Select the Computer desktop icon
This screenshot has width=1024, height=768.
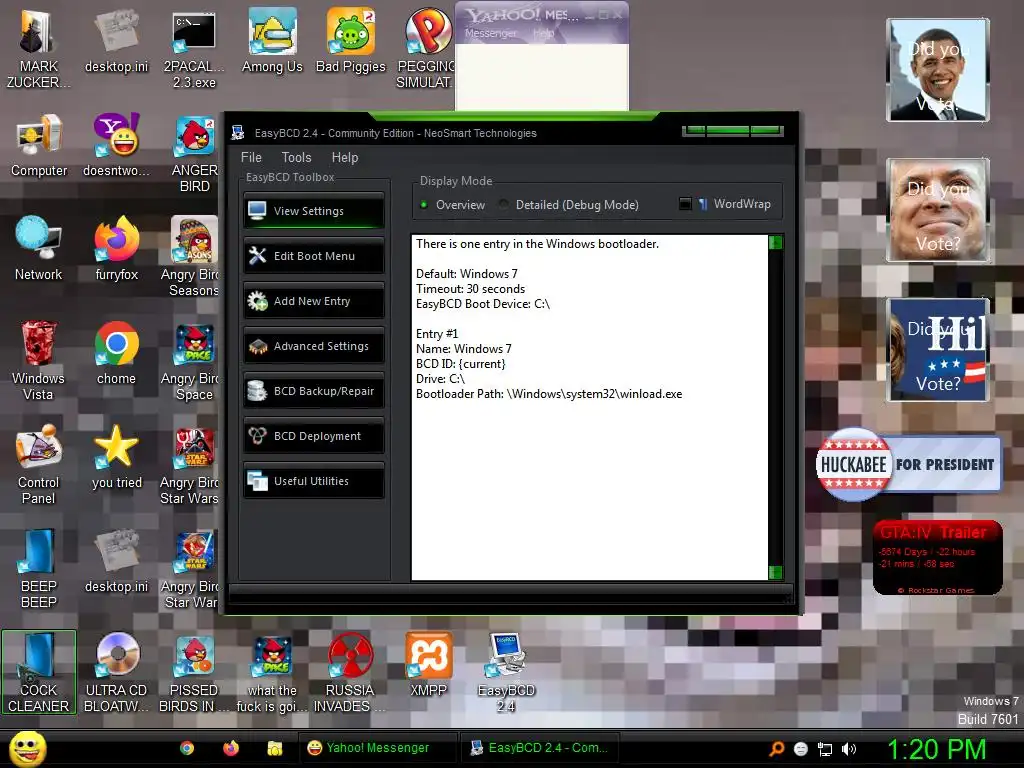[39, 145]
